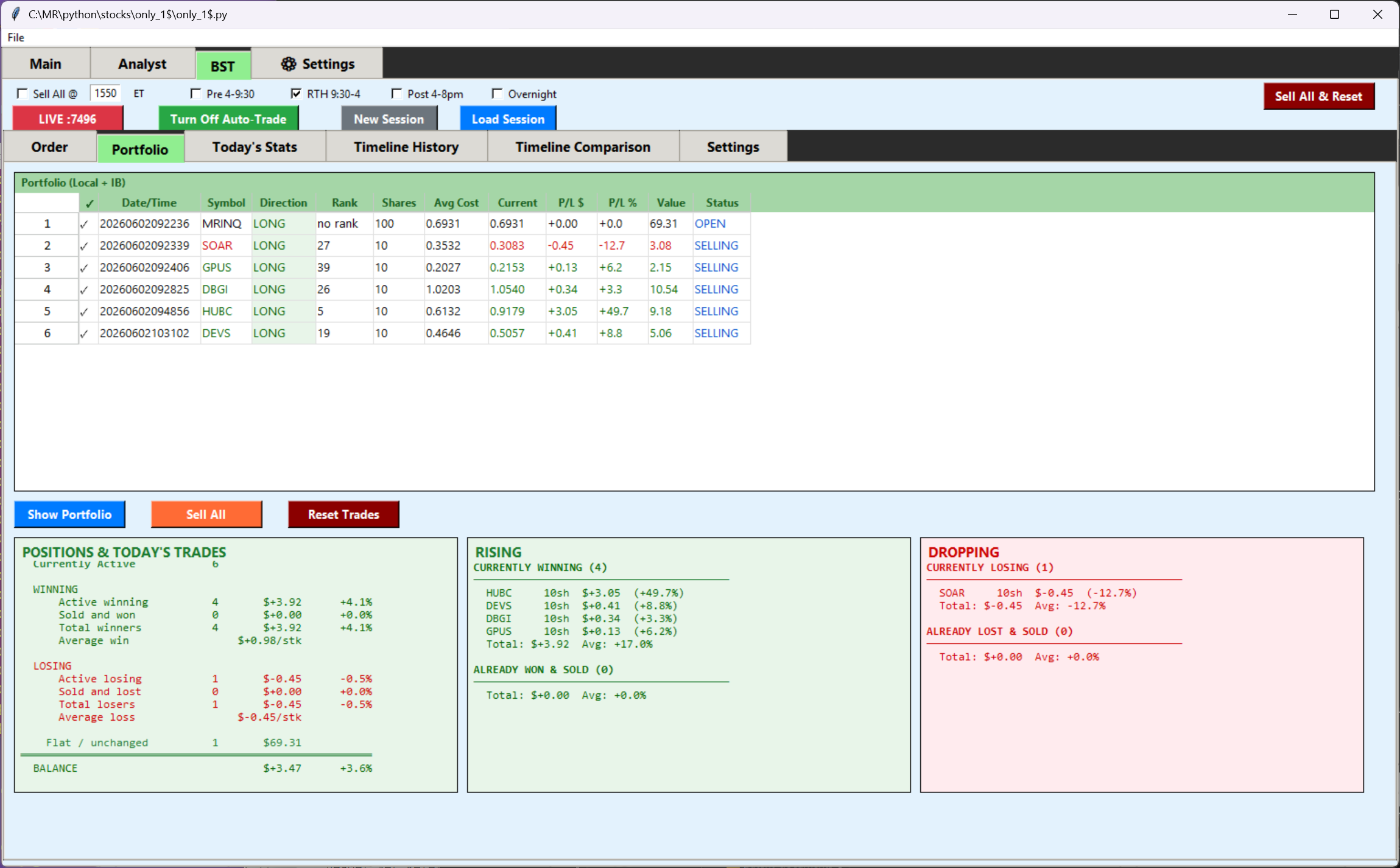Enable Post 4-8pm checkbox
Image resolution: width=1400 pixels, height=868 pixels.
397,94
